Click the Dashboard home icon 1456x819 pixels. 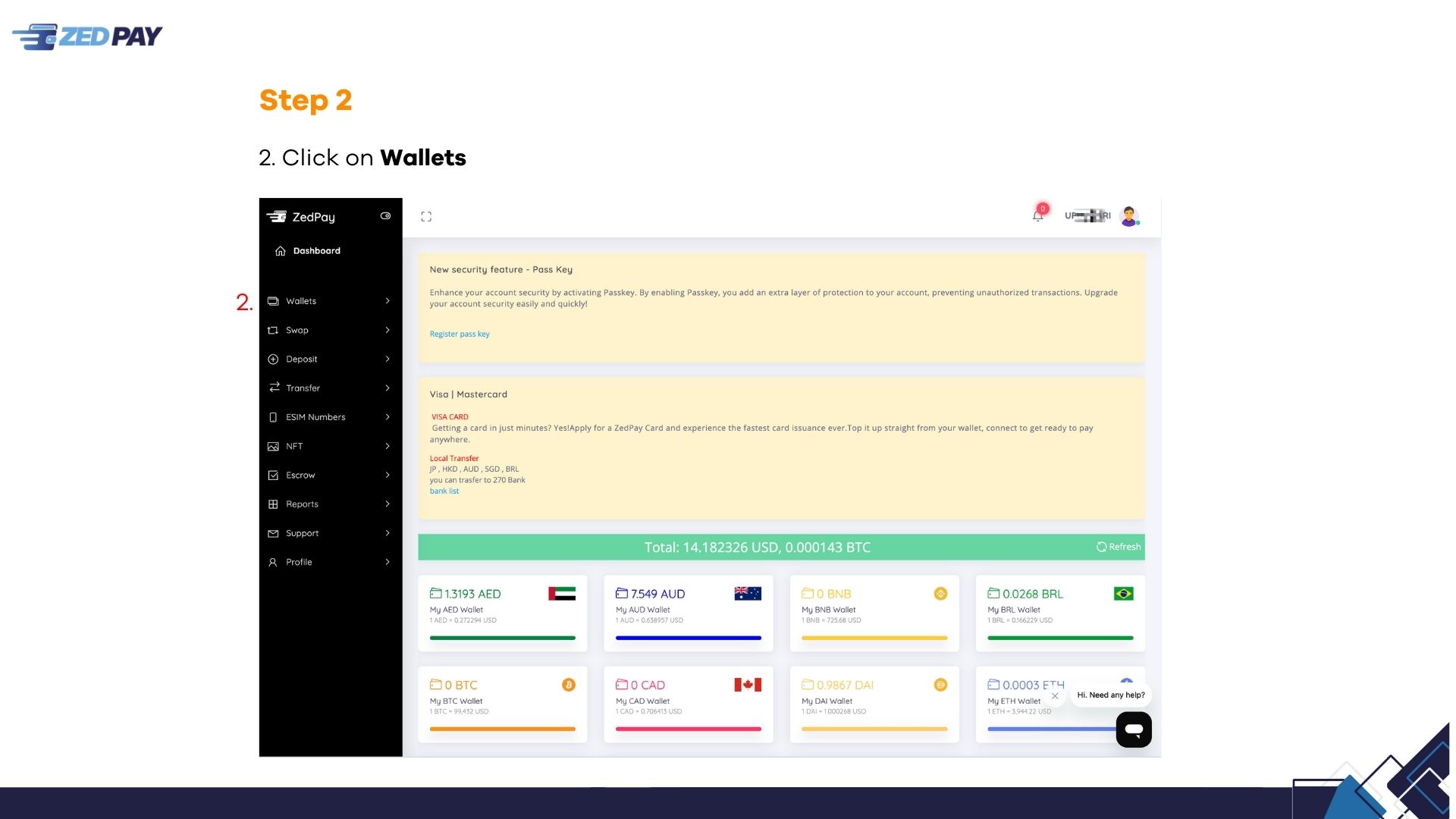click(280, 251)
